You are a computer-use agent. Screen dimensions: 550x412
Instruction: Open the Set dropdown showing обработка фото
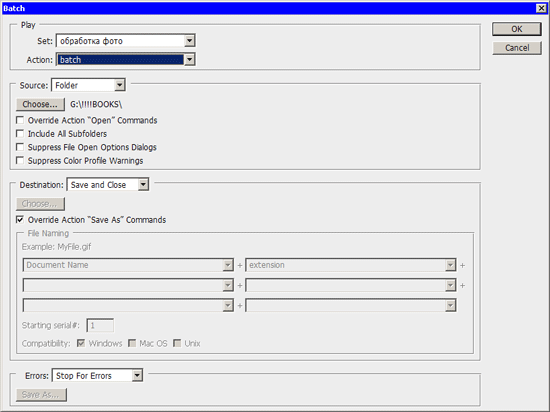[x=126, y=41]
